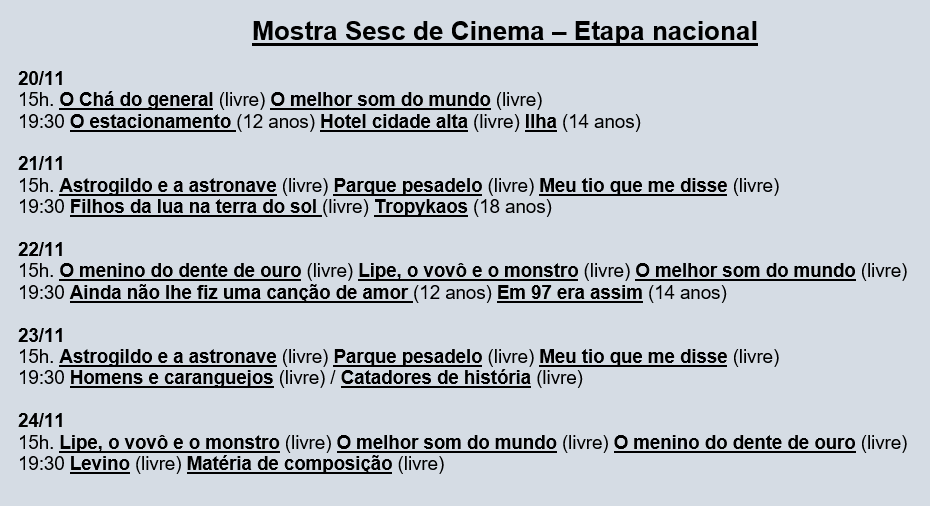Open Filhos da lua na terra do sol
Viewport: 930px width, 506px height.
pyautogui.click(x=196, y=207)
